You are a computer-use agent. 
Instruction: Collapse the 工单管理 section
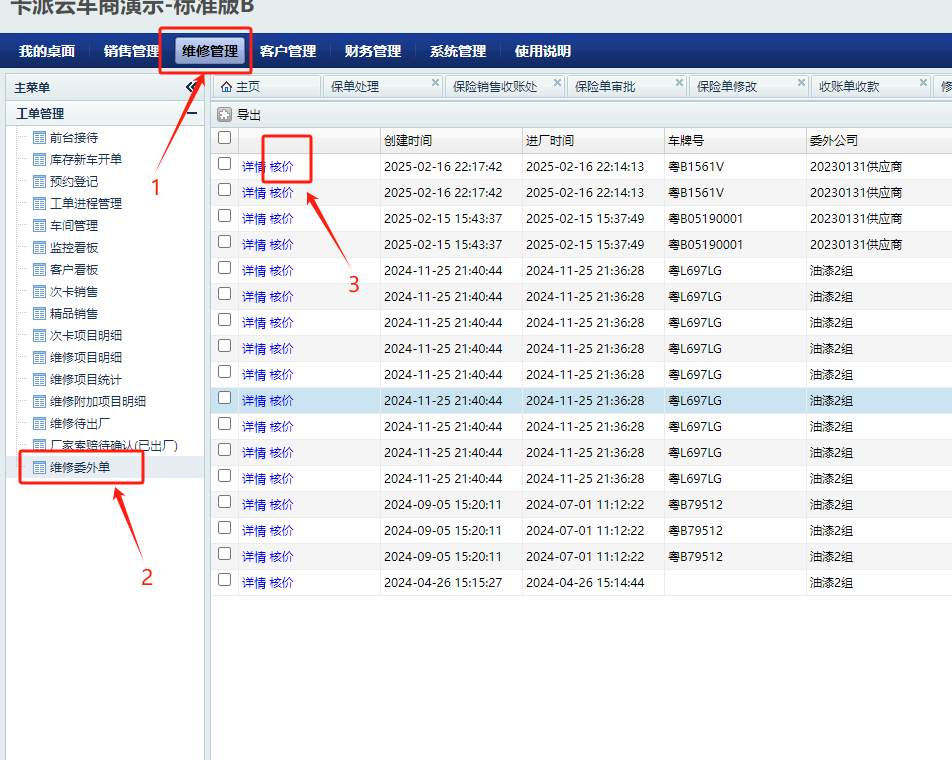pyautogui.click(x=192, y=114)
